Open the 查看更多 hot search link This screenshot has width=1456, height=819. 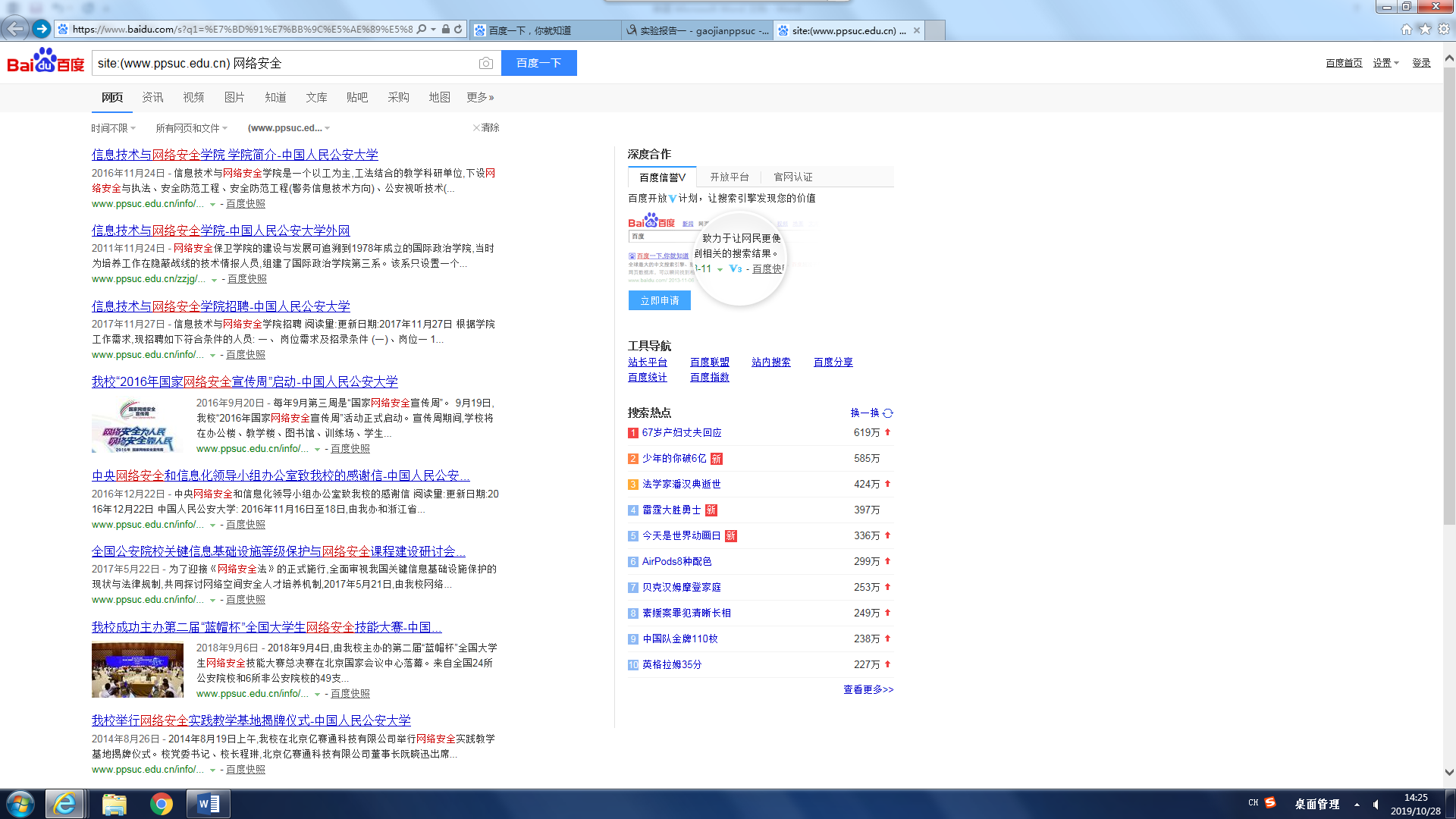tap(868, 689)
